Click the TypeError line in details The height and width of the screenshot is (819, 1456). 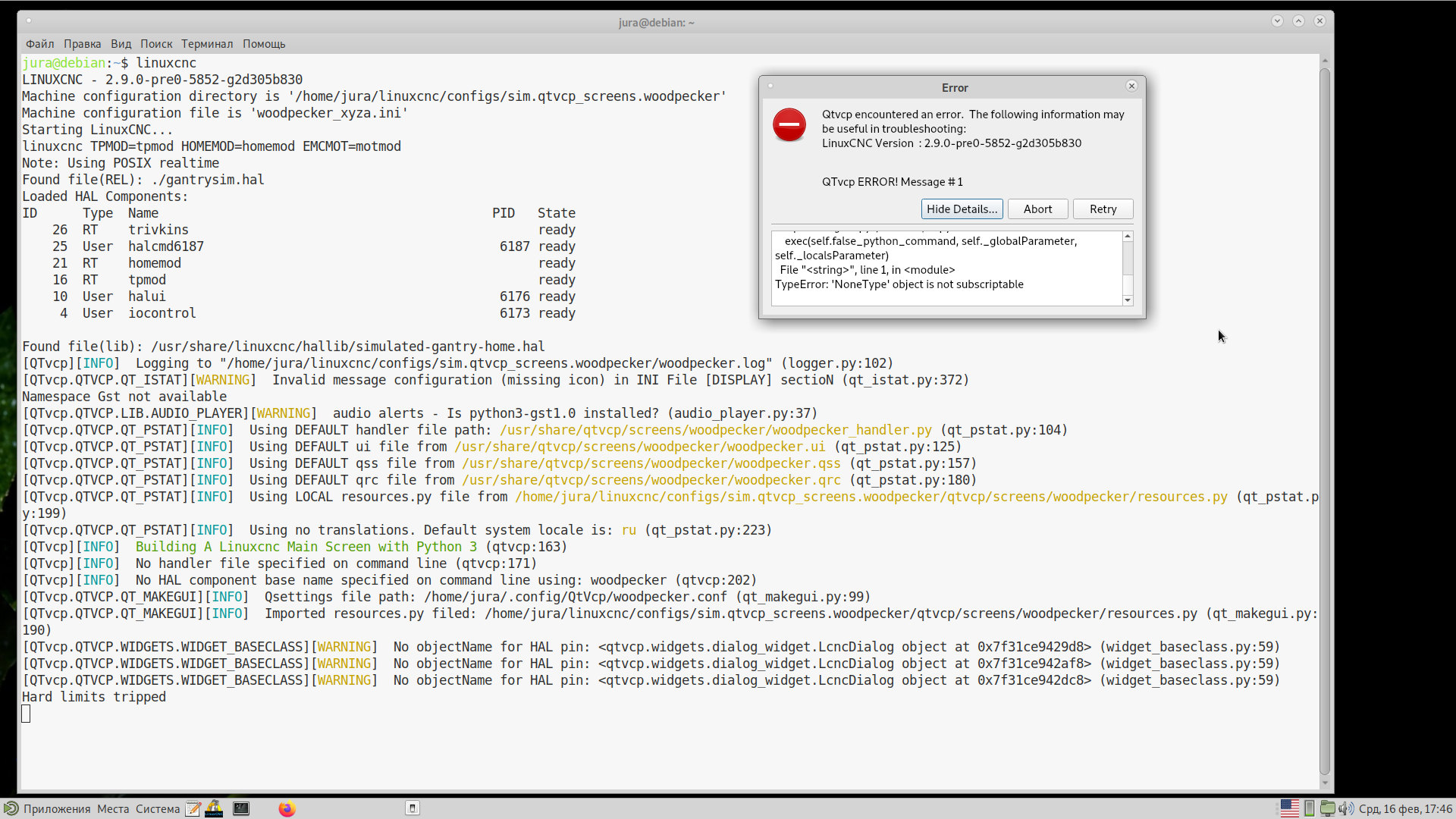[x=899, y=284]
